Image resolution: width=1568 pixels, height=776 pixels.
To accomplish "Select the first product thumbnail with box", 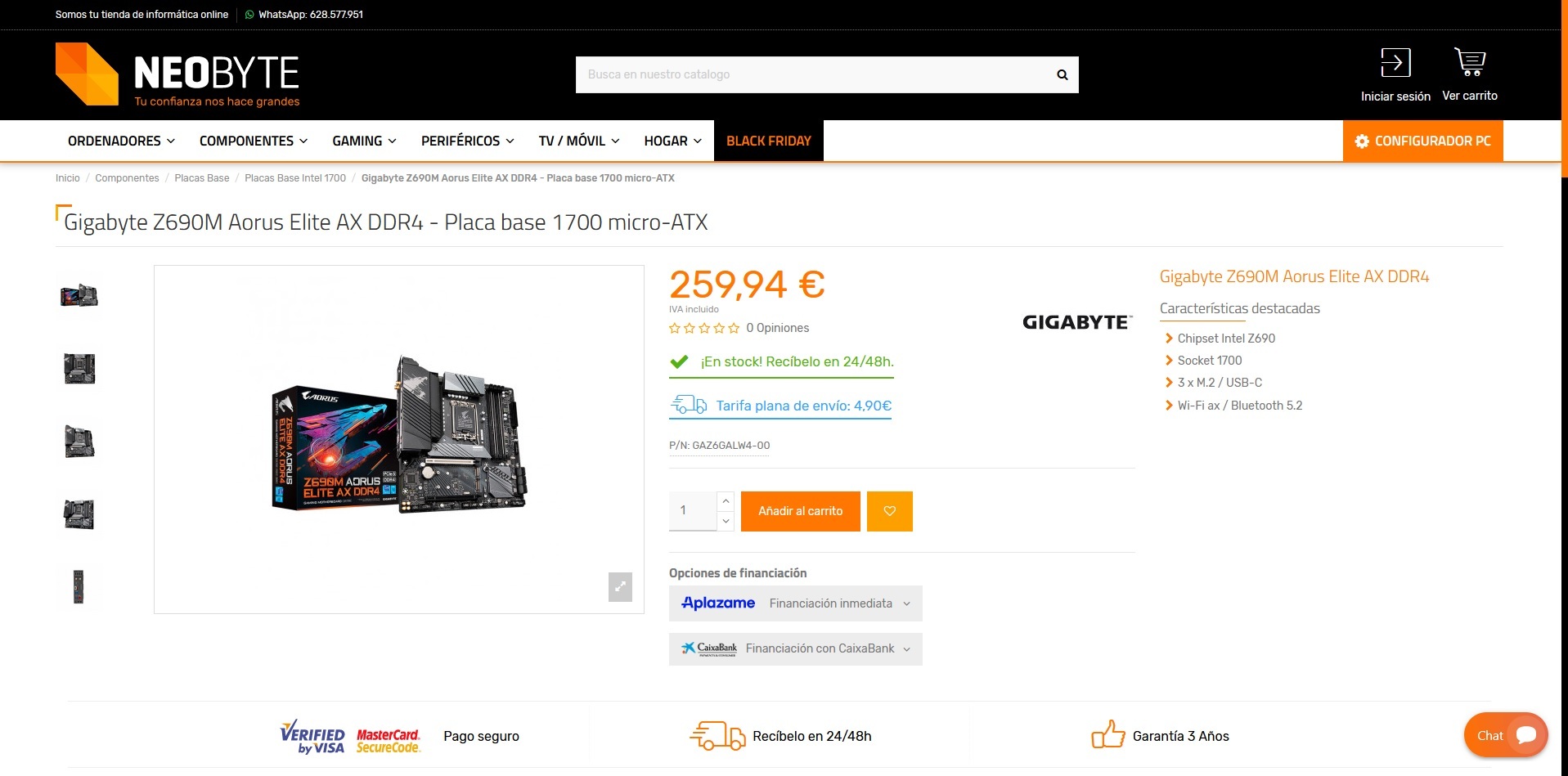I will (x=79, y=295).
